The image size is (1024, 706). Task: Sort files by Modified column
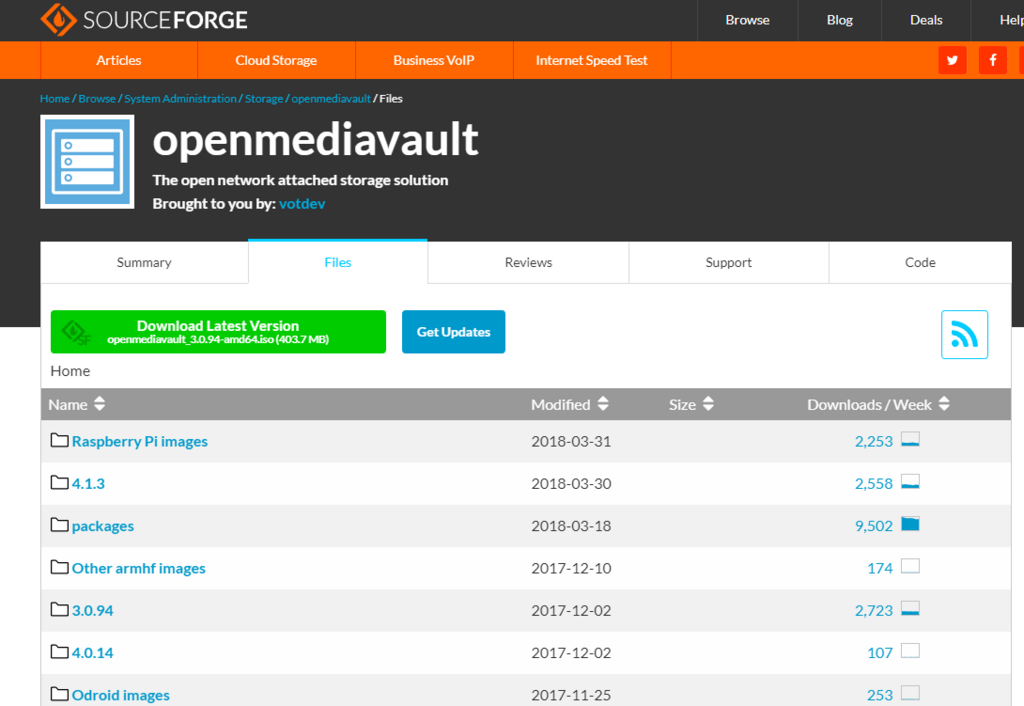click(x=569, y=404)
